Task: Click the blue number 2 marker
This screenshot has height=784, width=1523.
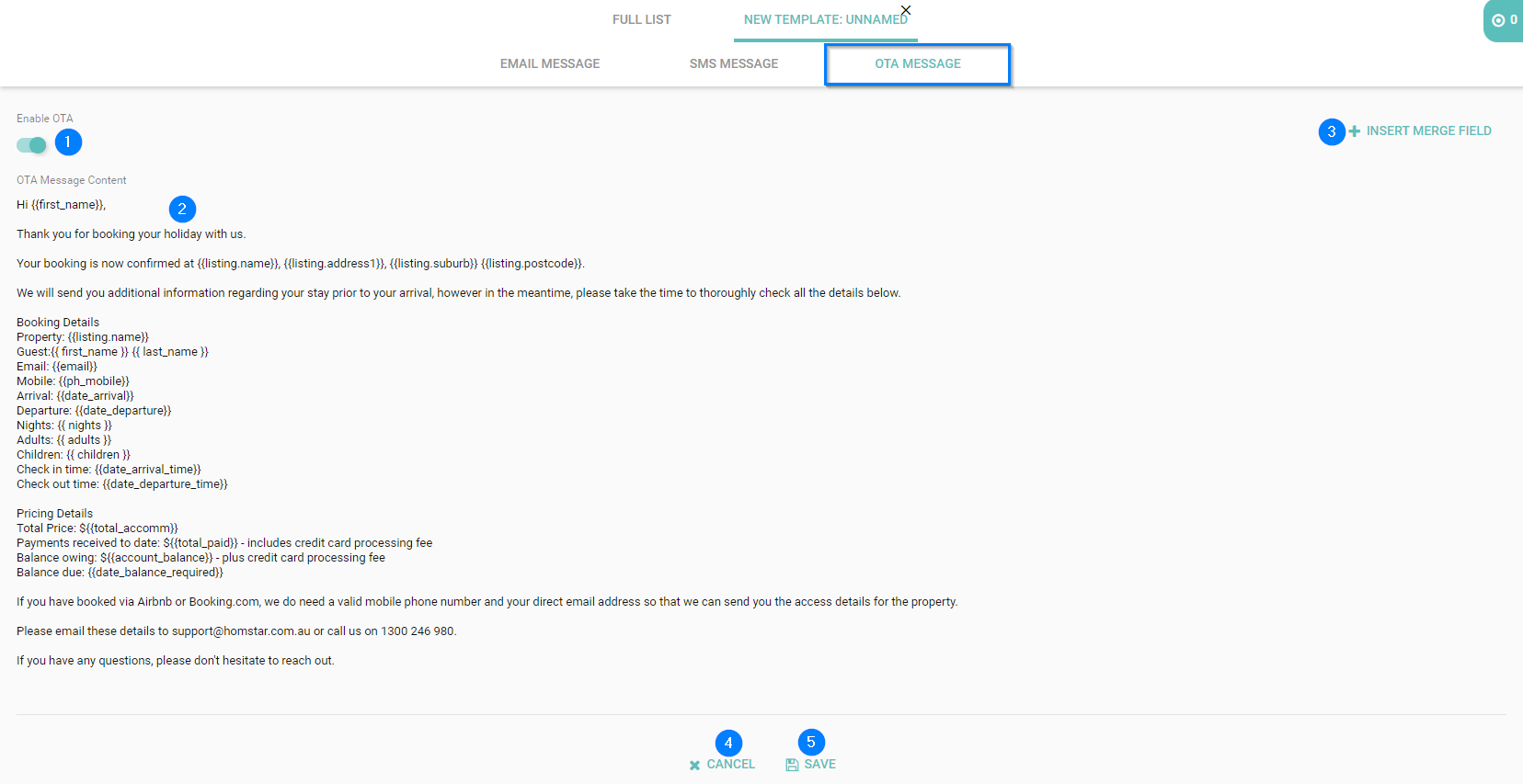Action: pyautogui.click(x=182, y=209)
